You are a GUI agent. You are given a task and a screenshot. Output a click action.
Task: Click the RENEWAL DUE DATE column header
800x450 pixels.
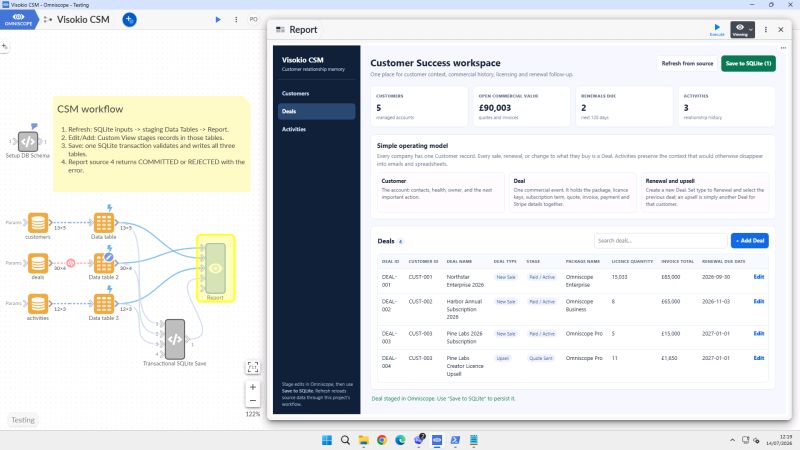(723, 261)
